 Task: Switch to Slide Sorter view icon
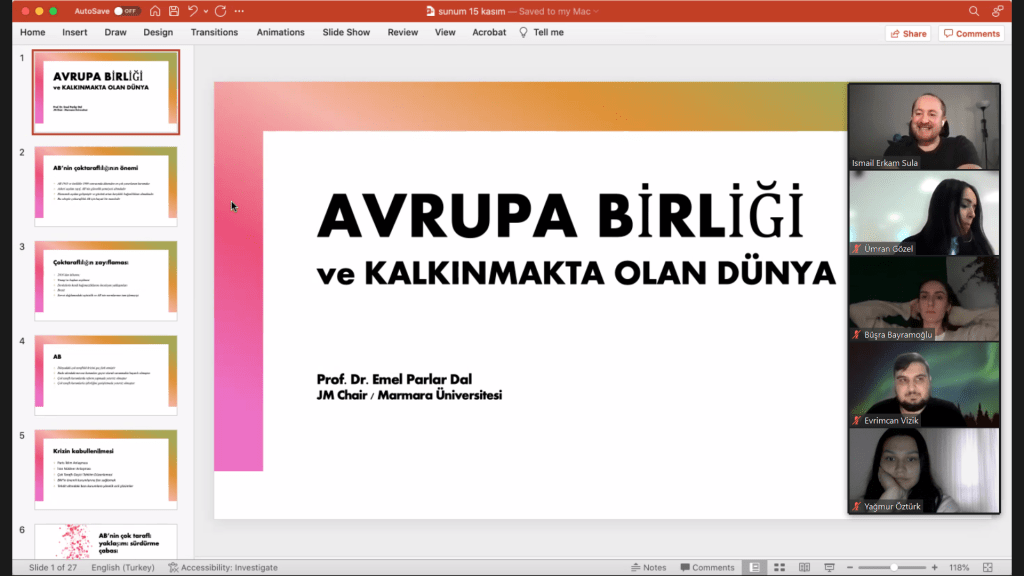tap(779, 567)
